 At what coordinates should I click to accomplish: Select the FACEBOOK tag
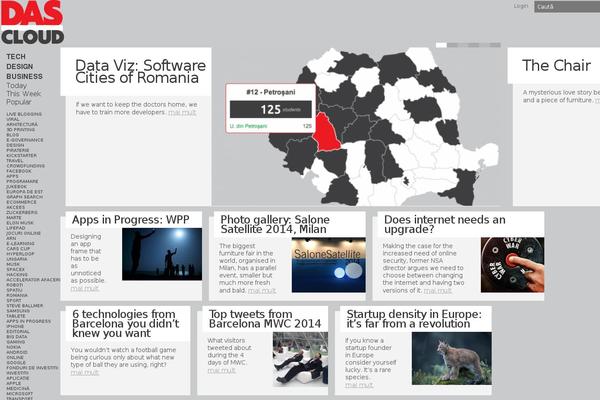19,171
